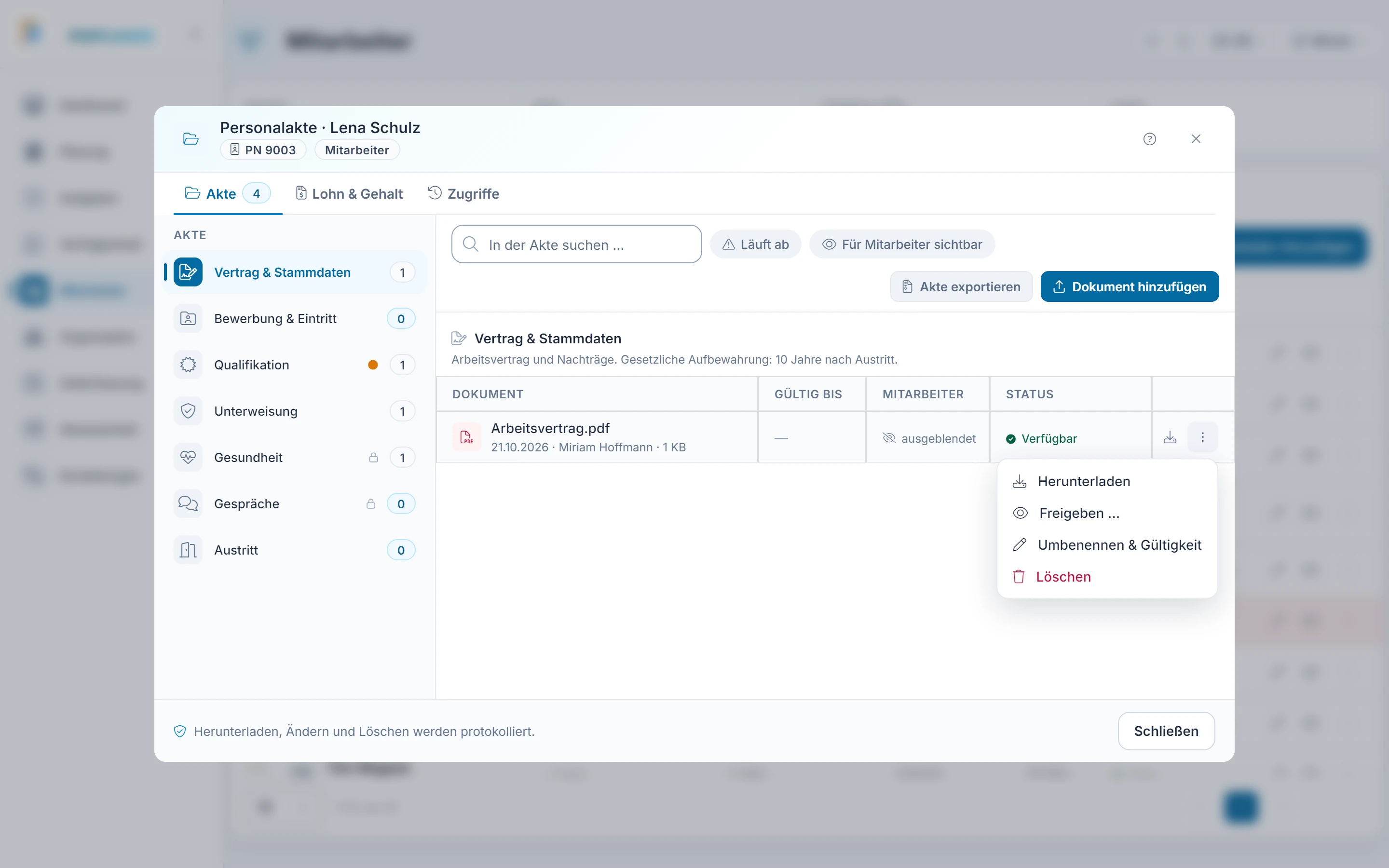Image resolution: width=1389 pixels, height=868 pixels.
Task: Click the Gespräche speech bubble icon
Action: (x=188, y=504)
